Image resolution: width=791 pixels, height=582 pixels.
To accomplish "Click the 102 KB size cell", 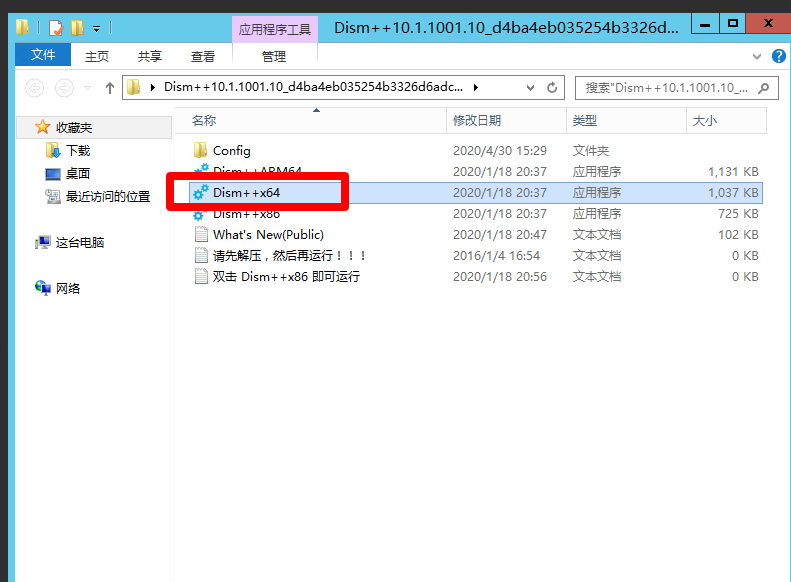I will (x=738, y=235).
